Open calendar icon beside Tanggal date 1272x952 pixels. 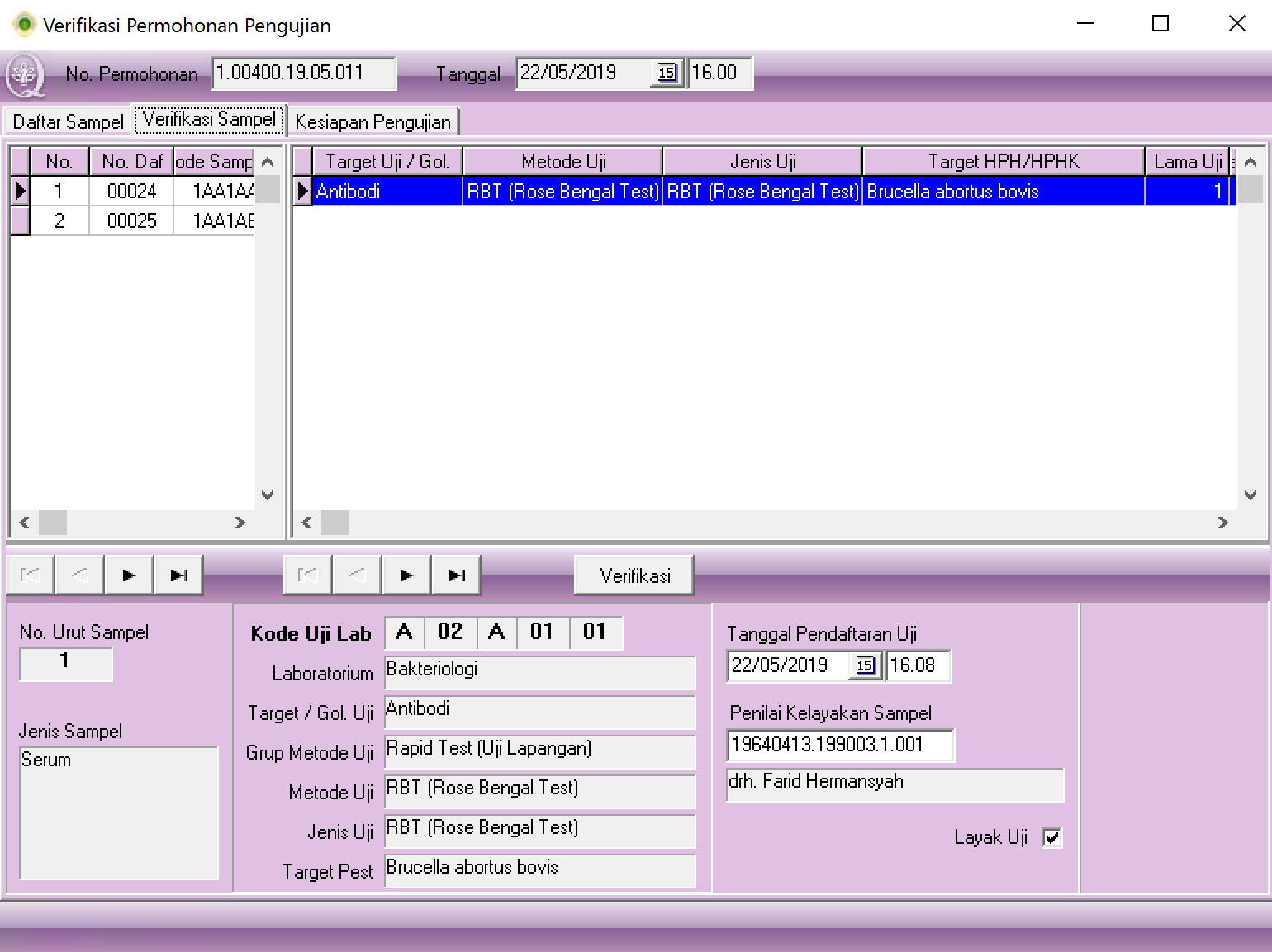[667, 73]
